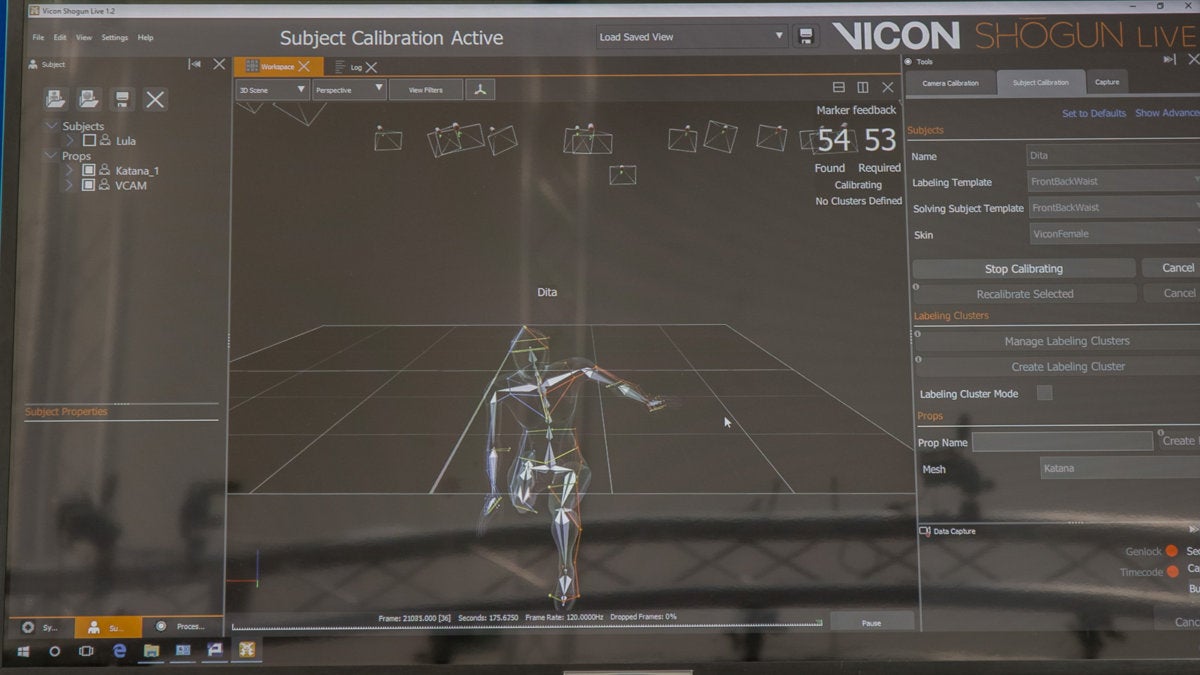
Task: Click the remove subject X icon
Action: click(155, 99)
